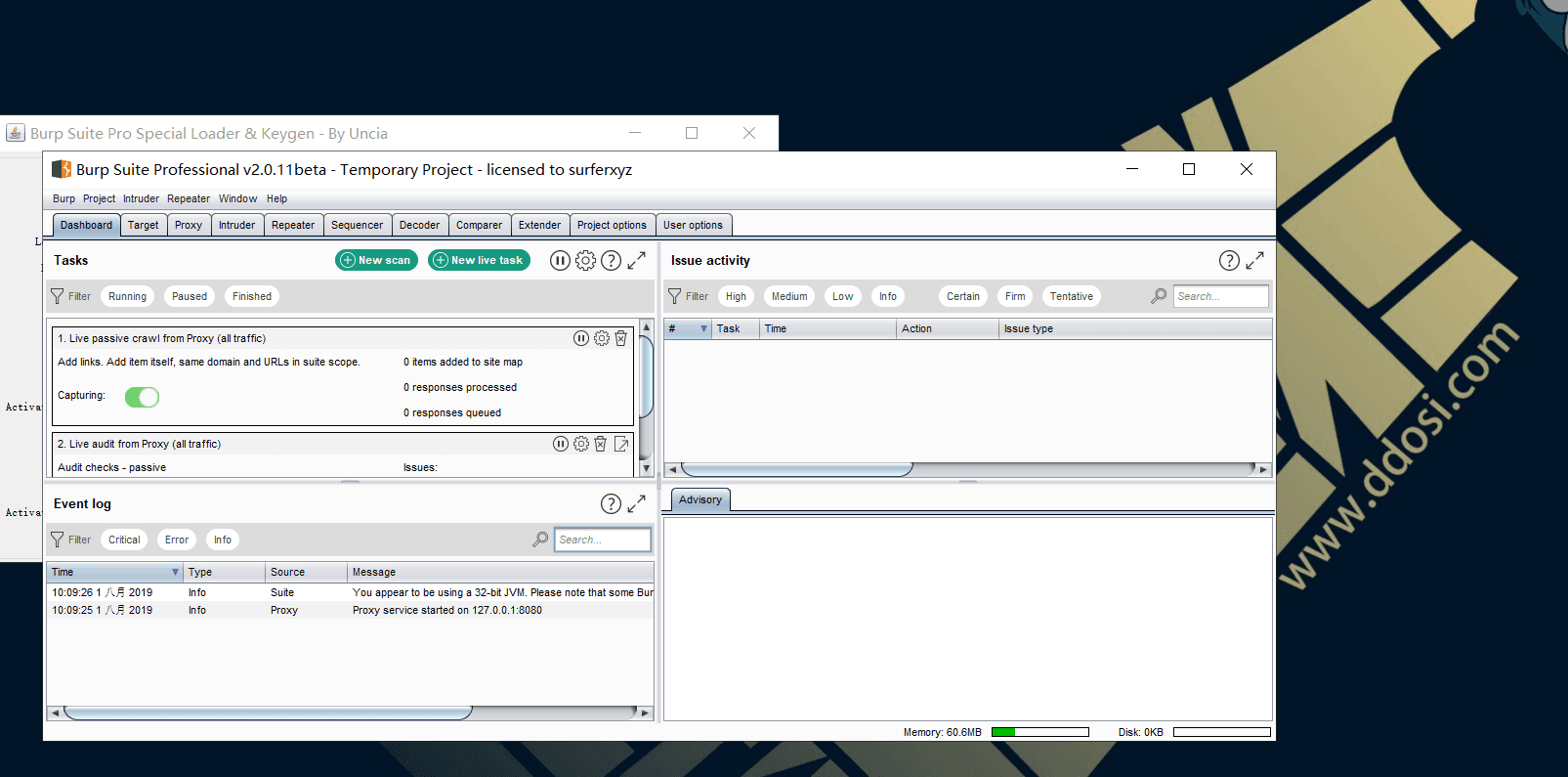The width and height of the screenshot is (1568, 777).
Task: Open the Project options tab
Action: pos(612,225)
